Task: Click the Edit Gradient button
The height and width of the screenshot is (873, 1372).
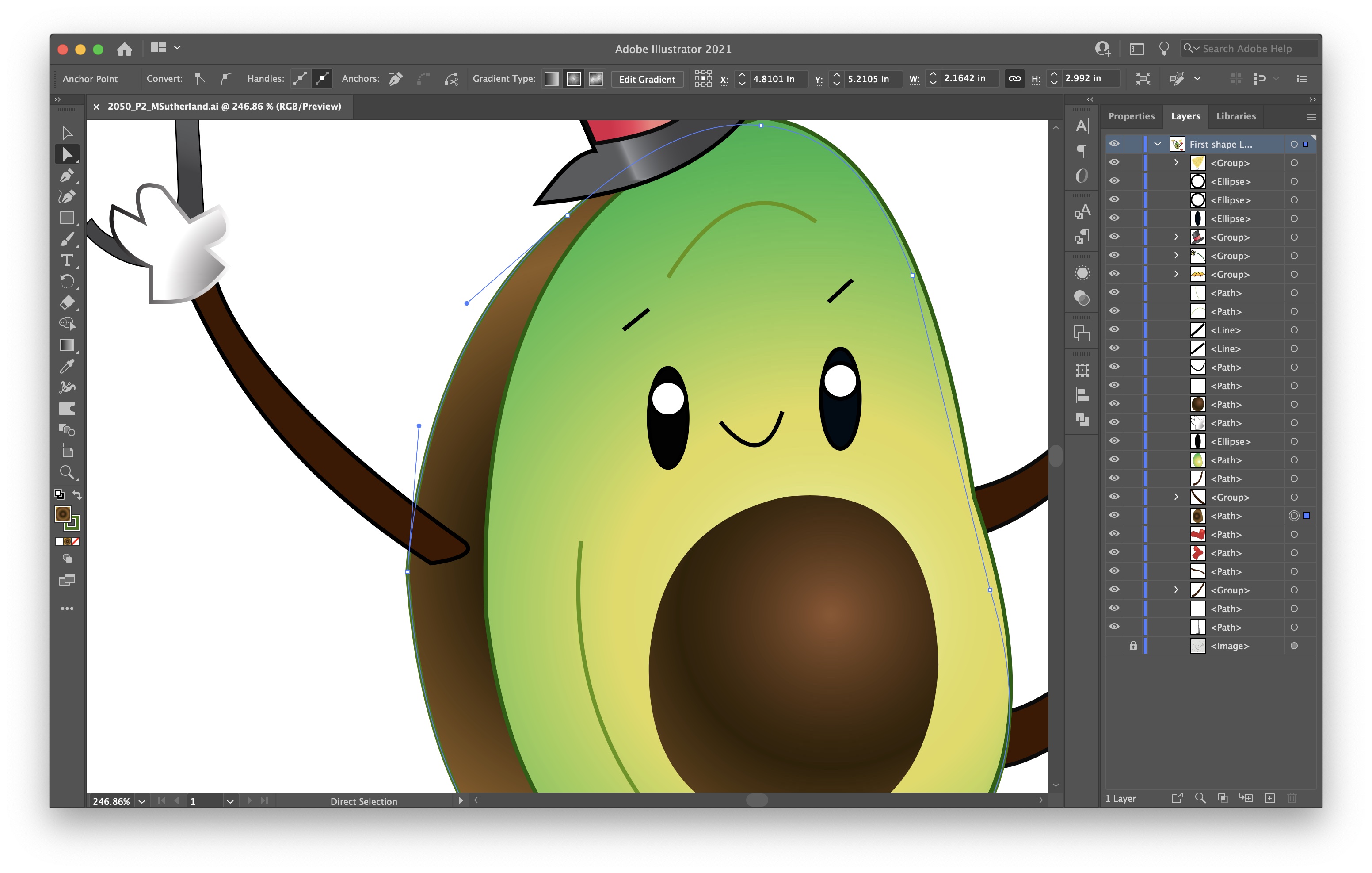Action: click(x=647, y=79)
